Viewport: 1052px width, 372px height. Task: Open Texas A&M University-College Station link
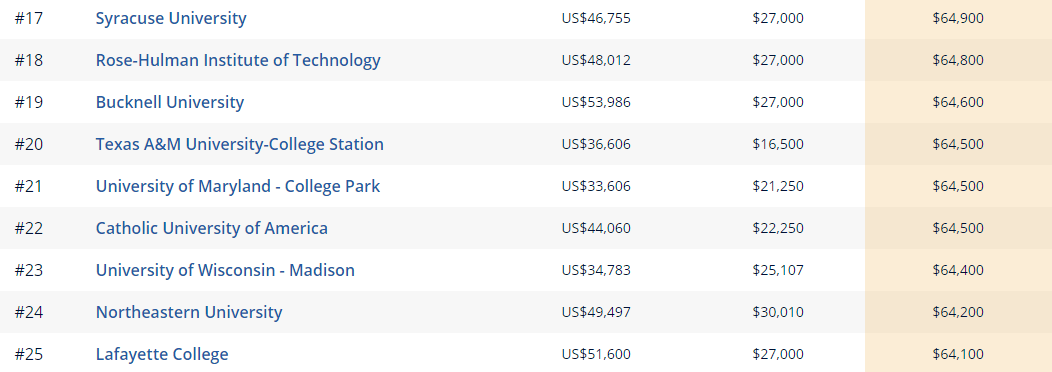click(240, 144)
